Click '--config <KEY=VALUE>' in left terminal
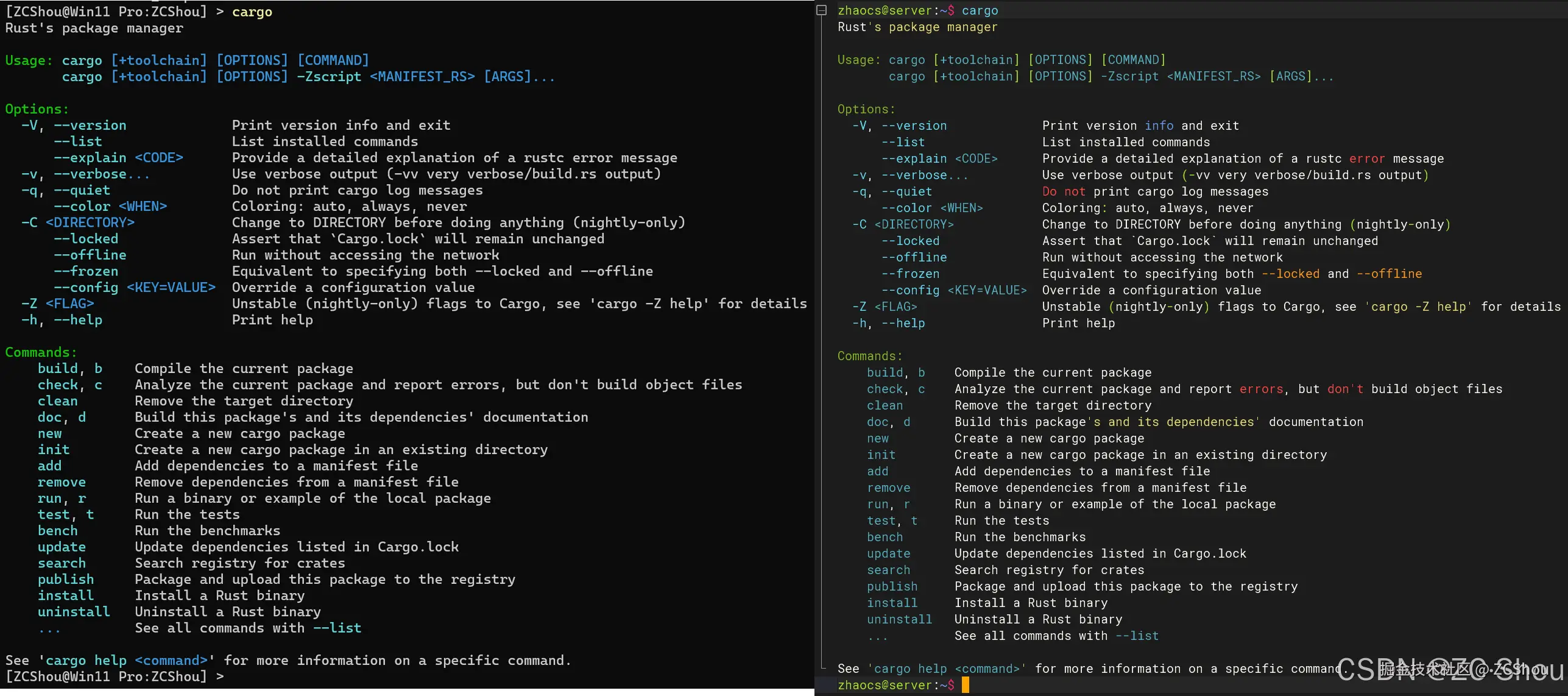The width and height of the screenshot is (1568, 696). (x=134, y=288)
